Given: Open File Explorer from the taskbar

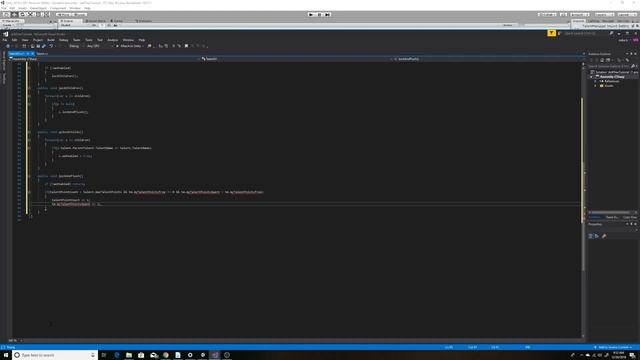Looking at the screenshot, I should point(129,355).
